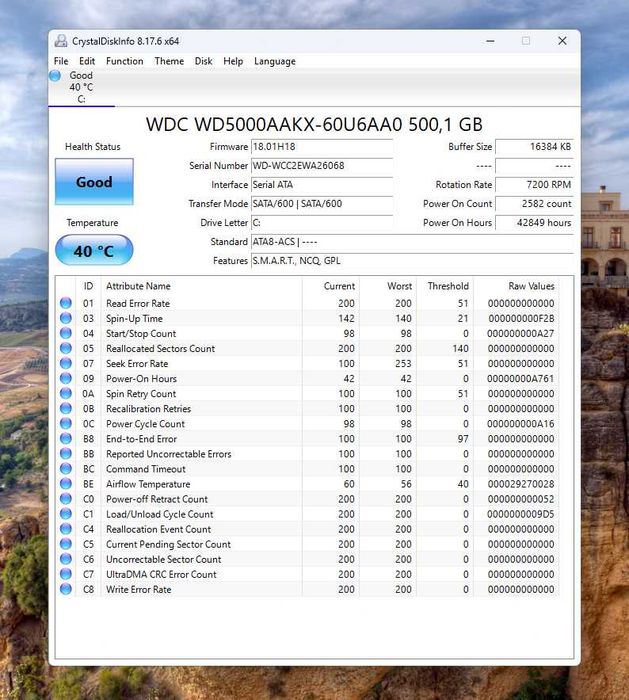Click the Transfer Mode field

(322, 204)
